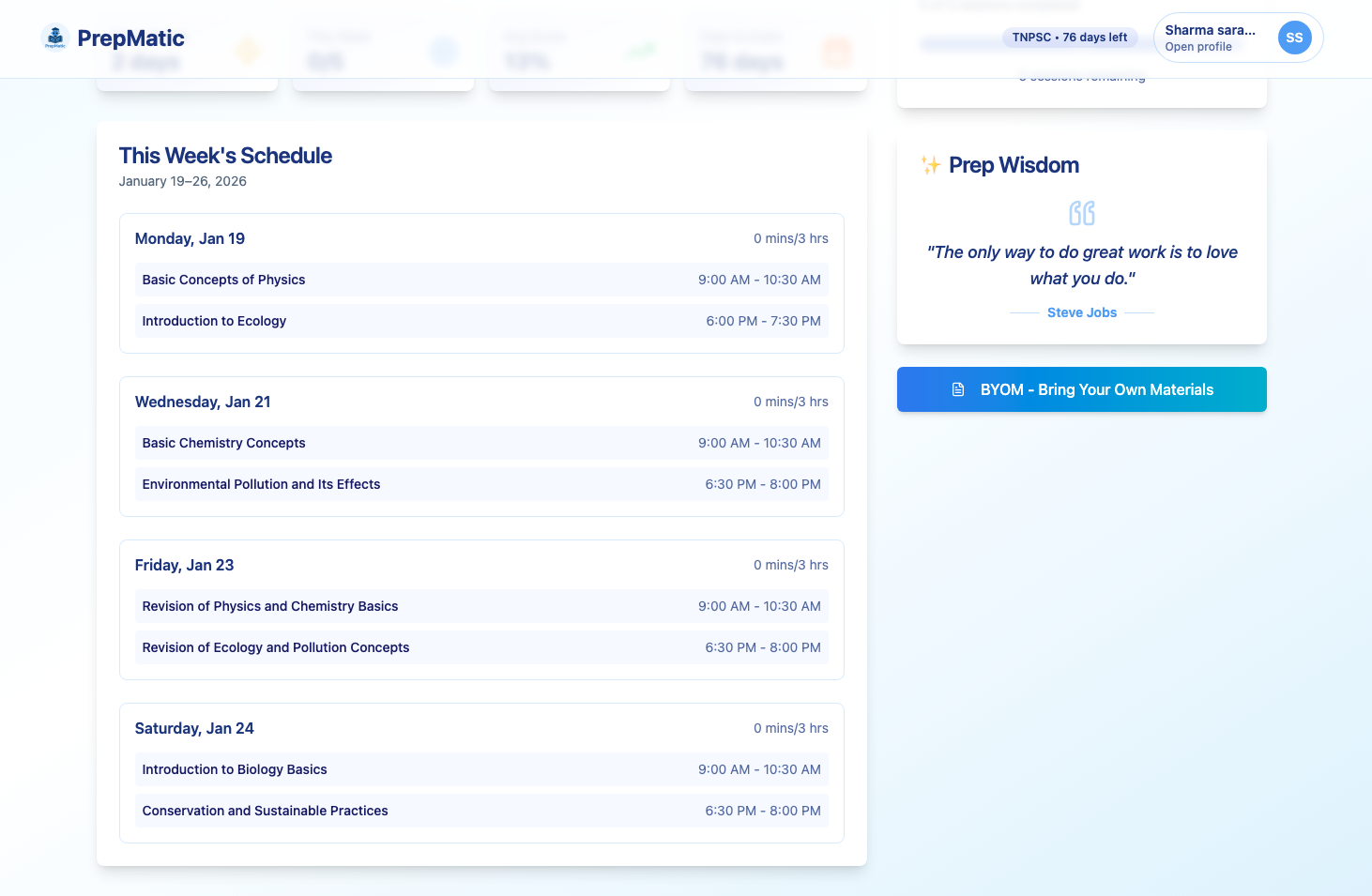Click the orange icon on days-left card

point(836,51)
